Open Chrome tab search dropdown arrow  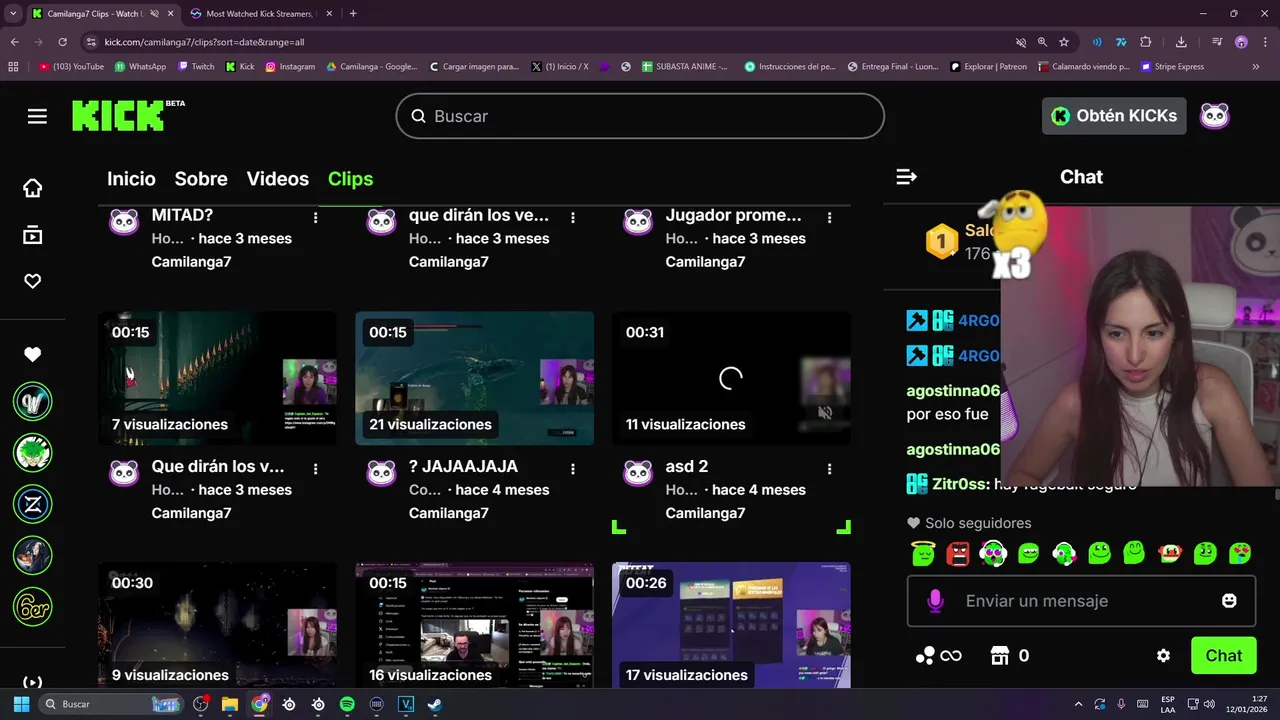tap(13, 13)
